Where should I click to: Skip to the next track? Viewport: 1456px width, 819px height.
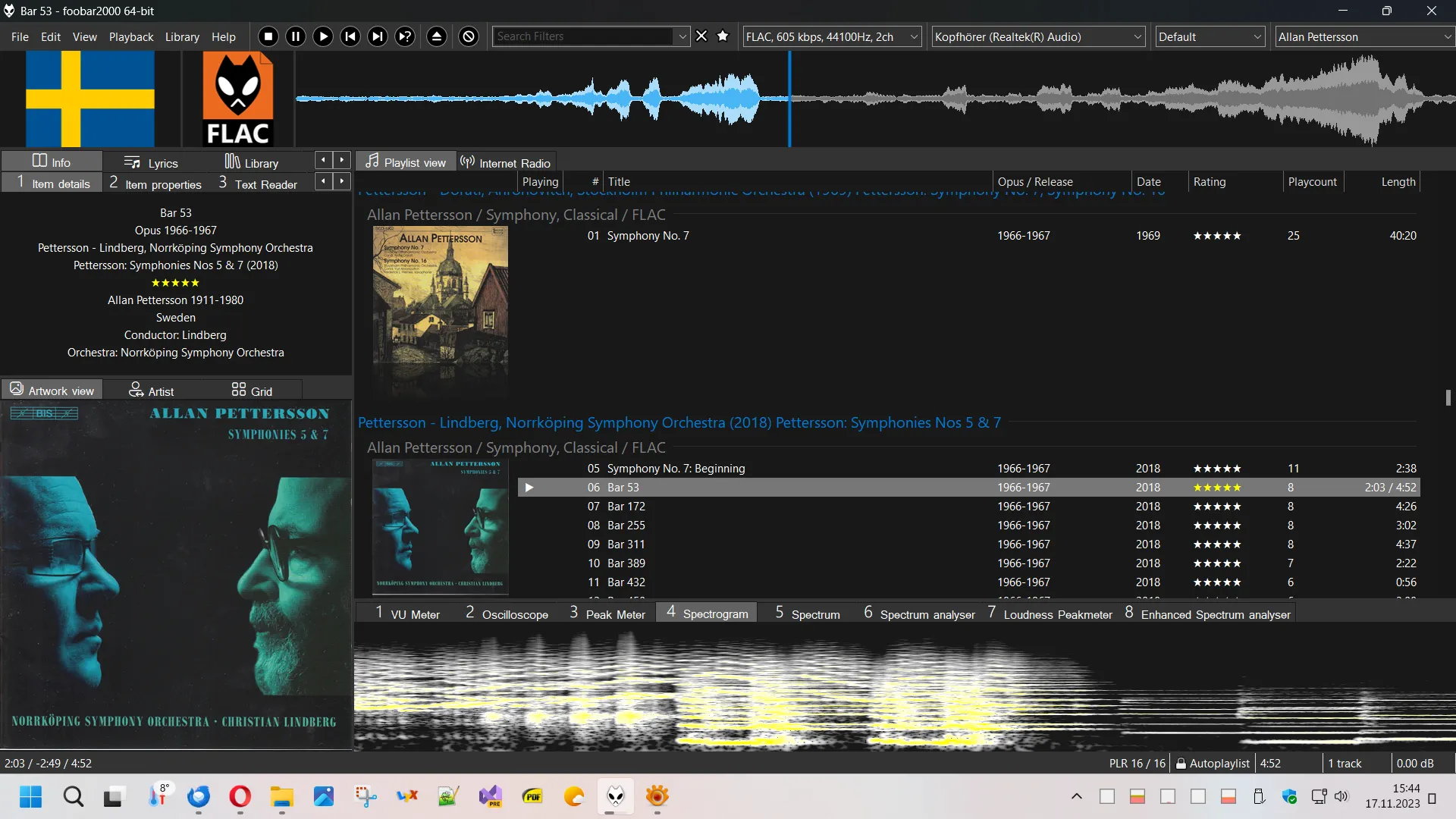pyautogui.click(x=378, y=36)
